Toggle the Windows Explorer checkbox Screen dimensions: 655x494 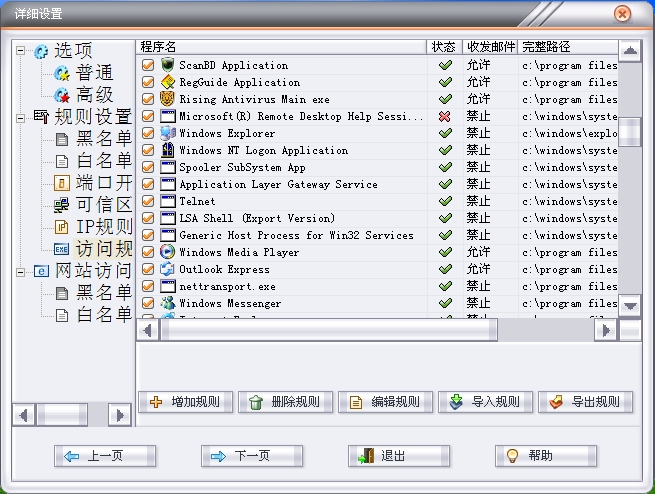(x=148, y=133)
